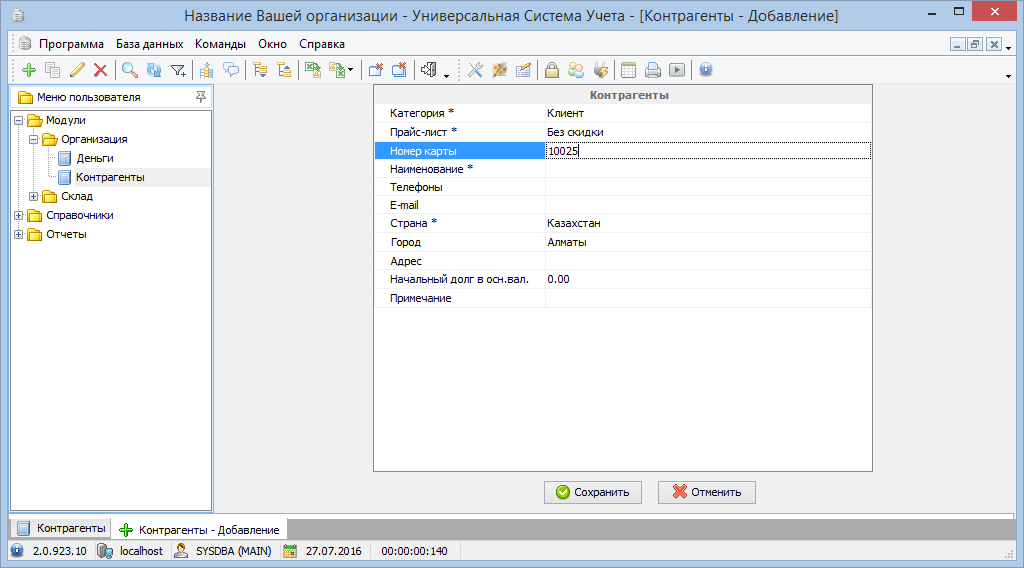This screenshot has height=568, width=1024.
Task: Pin the user menu panel
Action: 201,97
